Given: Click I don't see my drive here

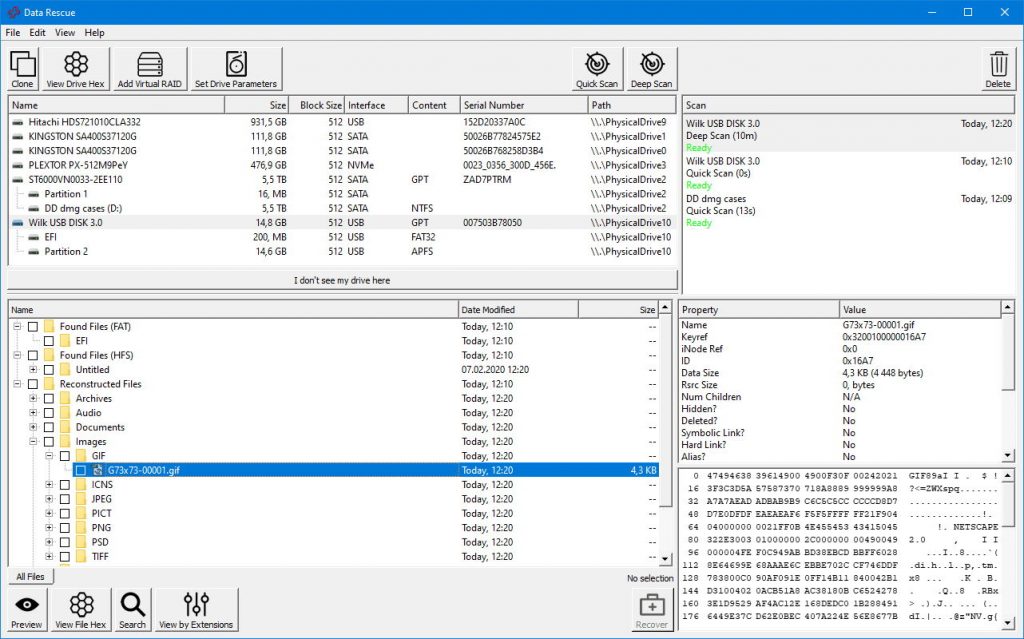Looking at the screenshot, I should coord(341,280).
